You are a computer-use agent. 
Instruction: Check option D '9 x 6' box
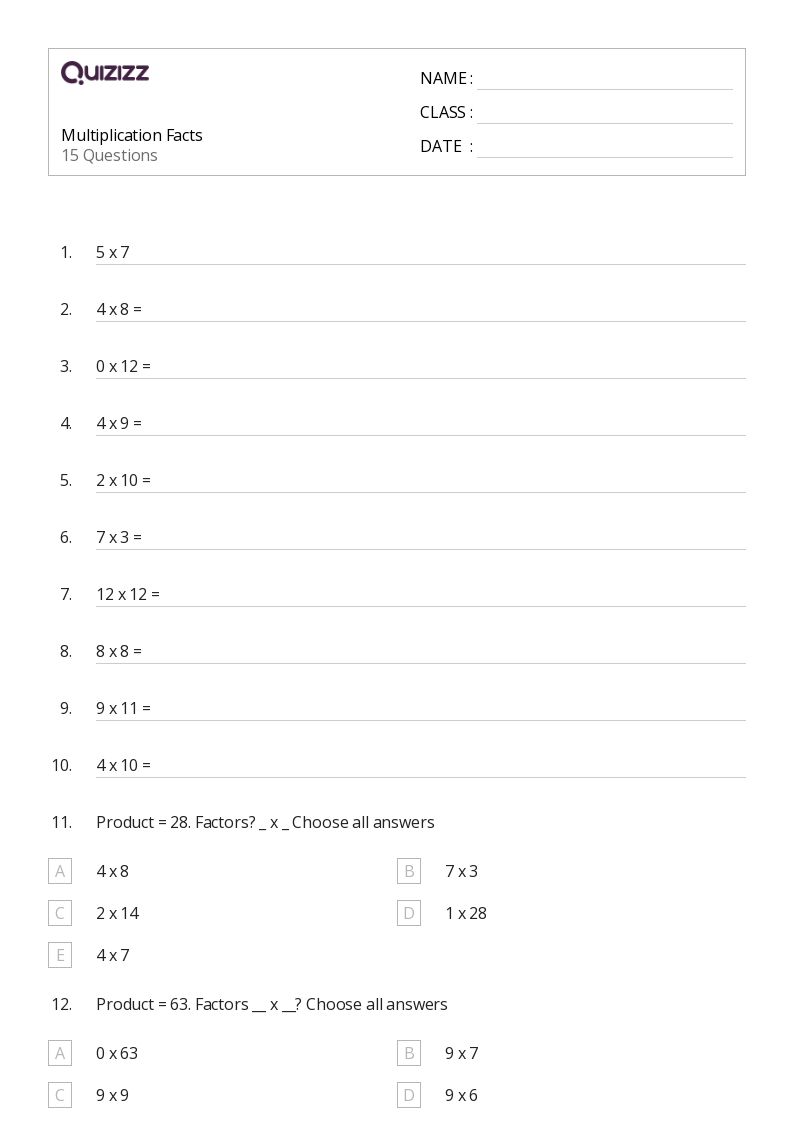(409, 1095)
